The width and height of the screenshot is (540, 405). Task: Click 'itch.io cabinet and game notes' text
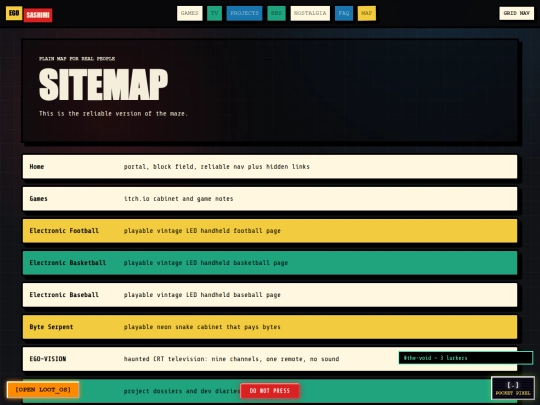(x=178, y=199)
